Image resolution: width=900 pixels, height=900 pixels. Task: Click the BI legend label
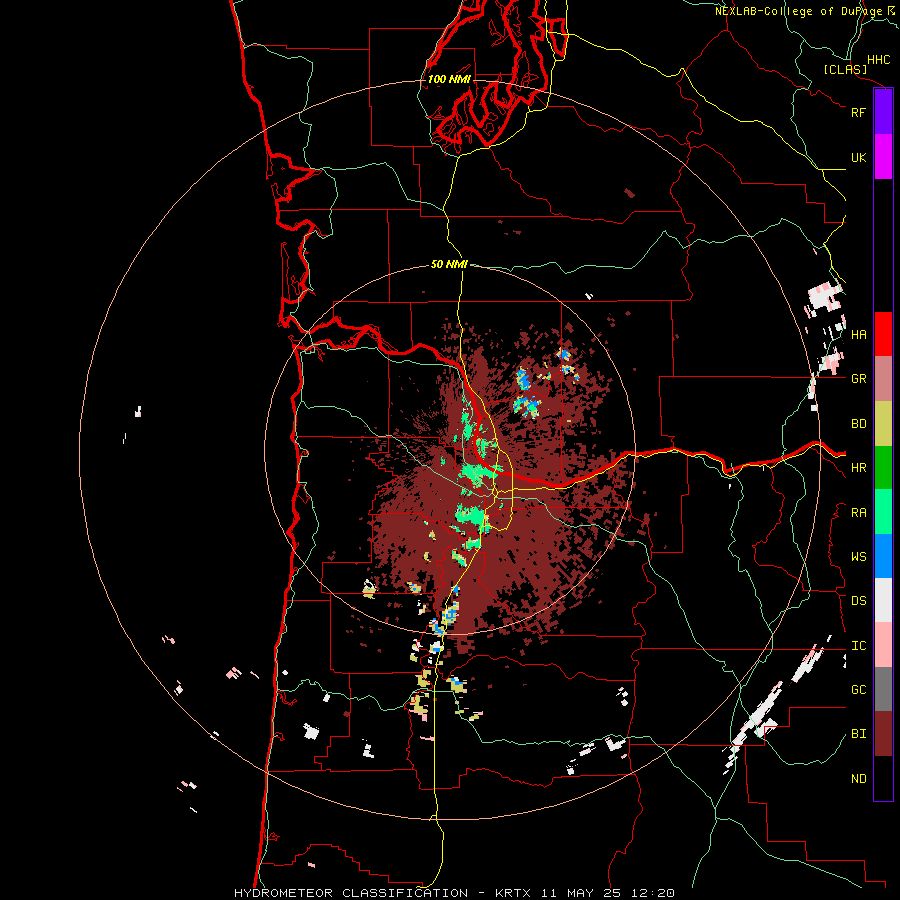click(858, 734)
